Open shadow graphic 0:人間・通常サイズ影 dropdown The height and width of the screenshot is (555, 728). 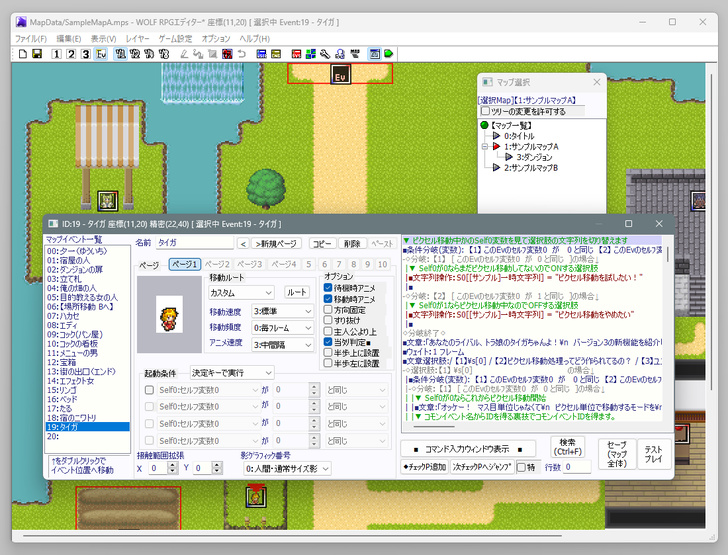click(x=287, y=469)
